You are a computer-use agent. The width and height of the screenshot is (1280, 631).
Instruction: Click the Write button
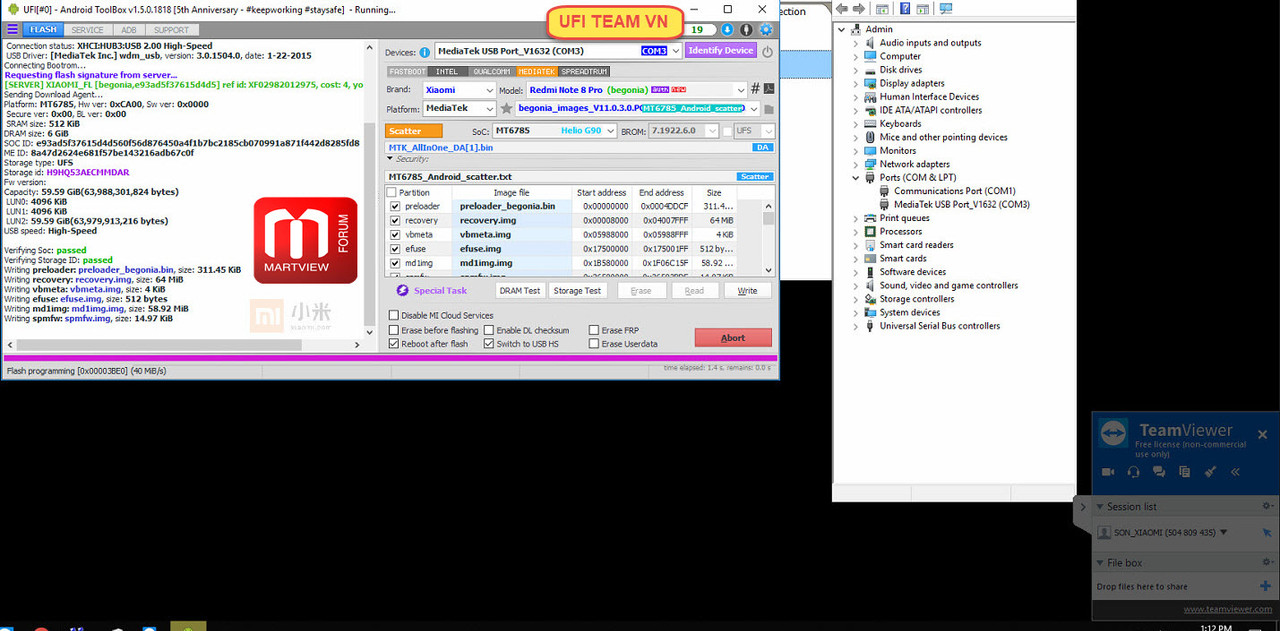click(747, 291)
